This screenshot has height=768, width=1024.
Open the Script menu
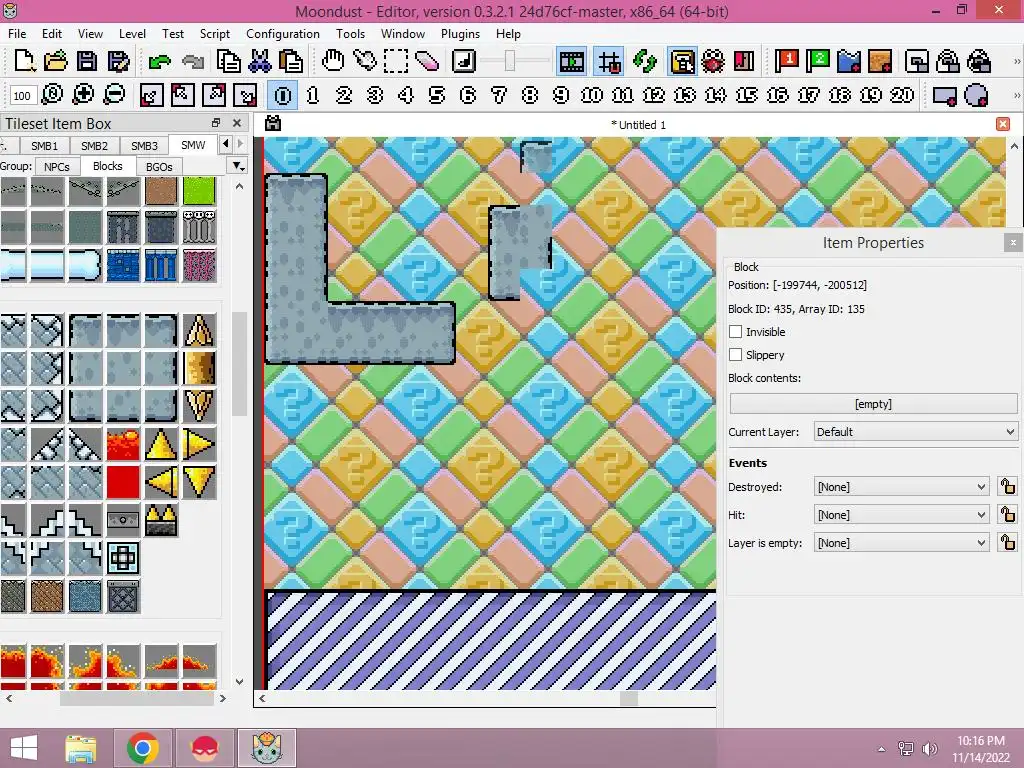tap(215, 33)
